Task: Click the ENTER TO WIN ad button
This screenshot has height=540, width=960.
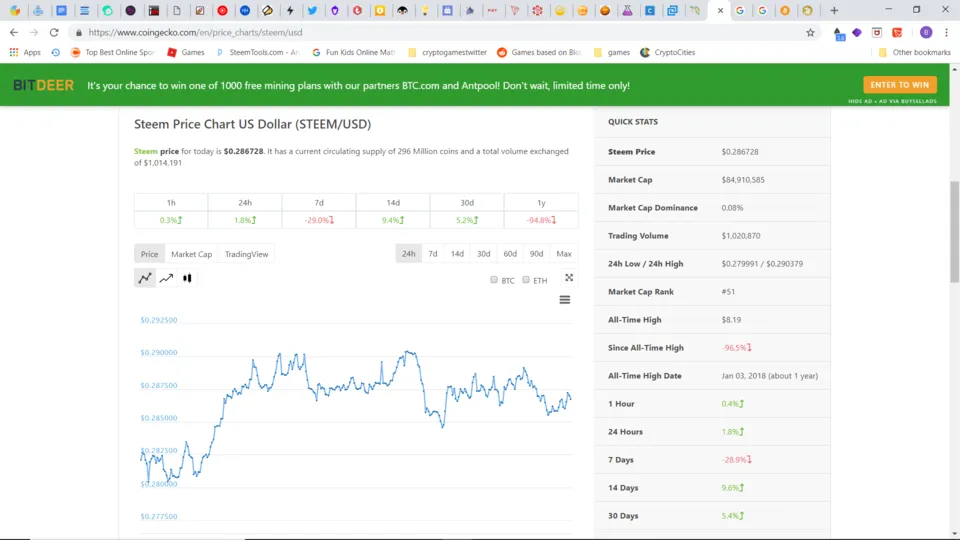Action: [899, 85]
